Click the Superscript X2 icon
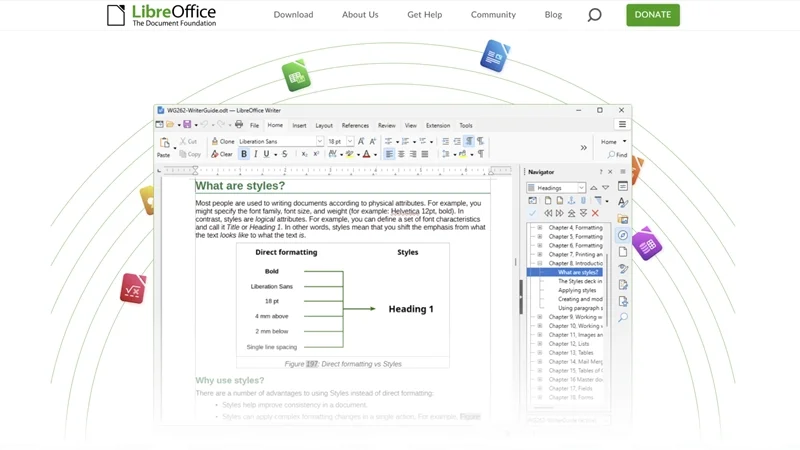Image resolution: width=800 pixels, height=450 pixels. click(x=316, y=154)
